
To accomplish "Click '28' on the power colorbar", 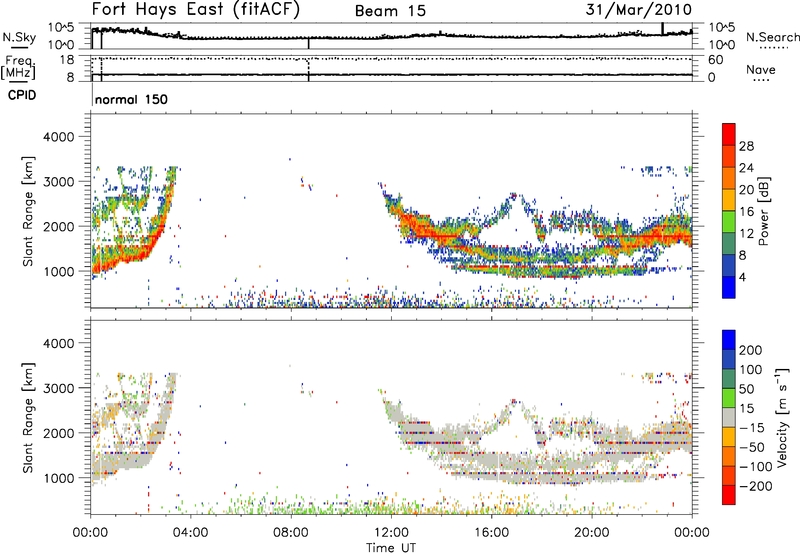I will (x=746, y=146).
